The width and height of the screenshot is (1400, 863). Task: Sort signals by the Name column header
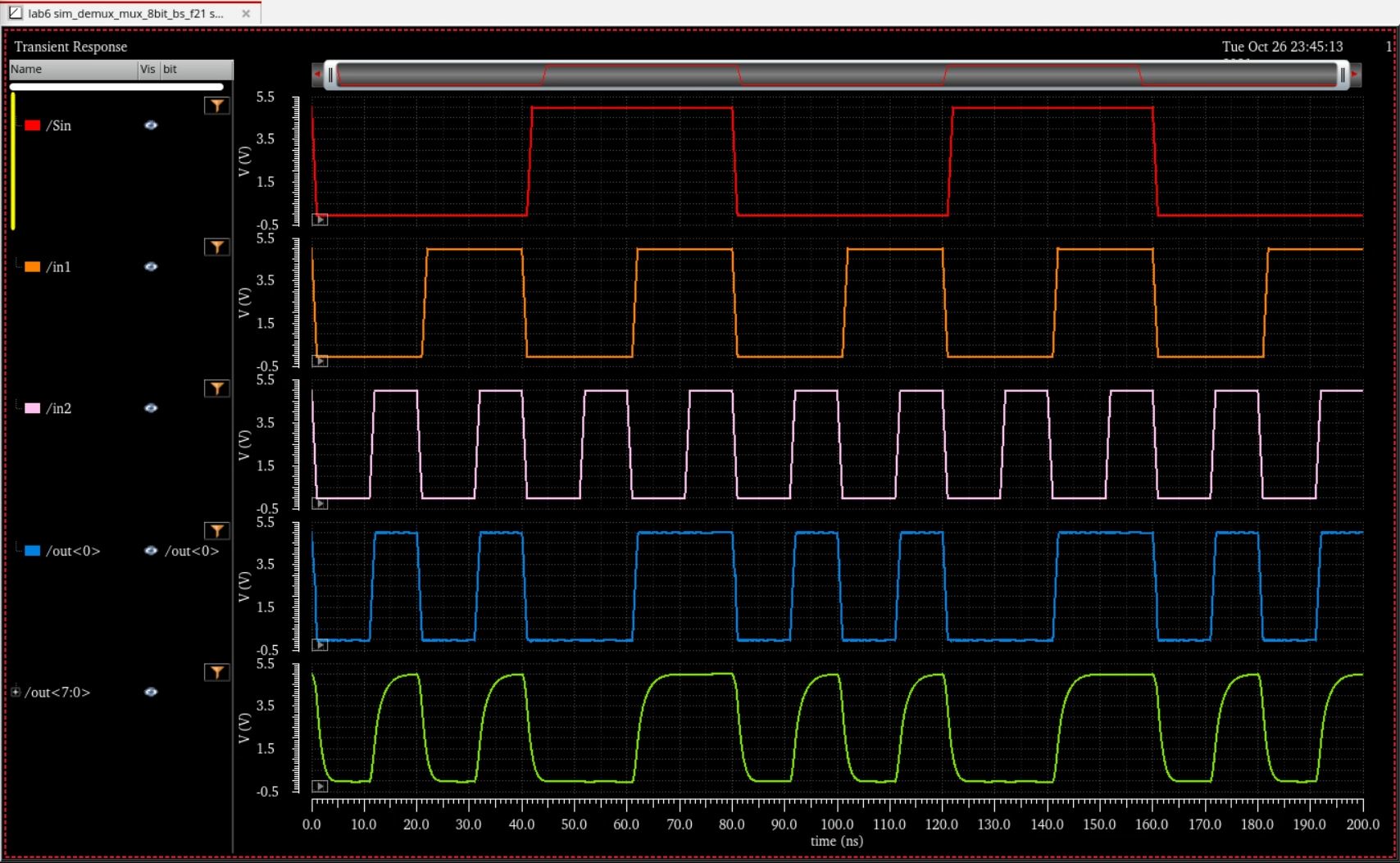click(x=72, y=70)
